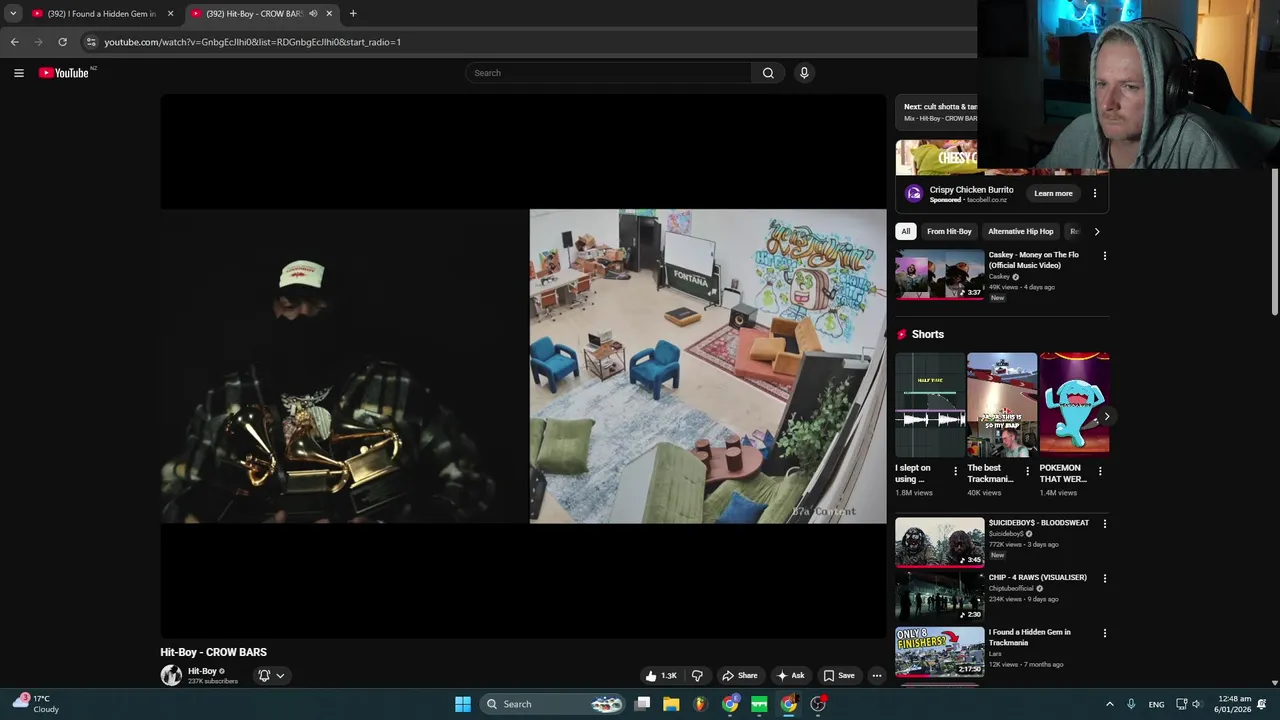The image size is (1280, 720).
Task: Open options for 'POKEMON THAT WER' short
Action: (x=1100, y=471)
